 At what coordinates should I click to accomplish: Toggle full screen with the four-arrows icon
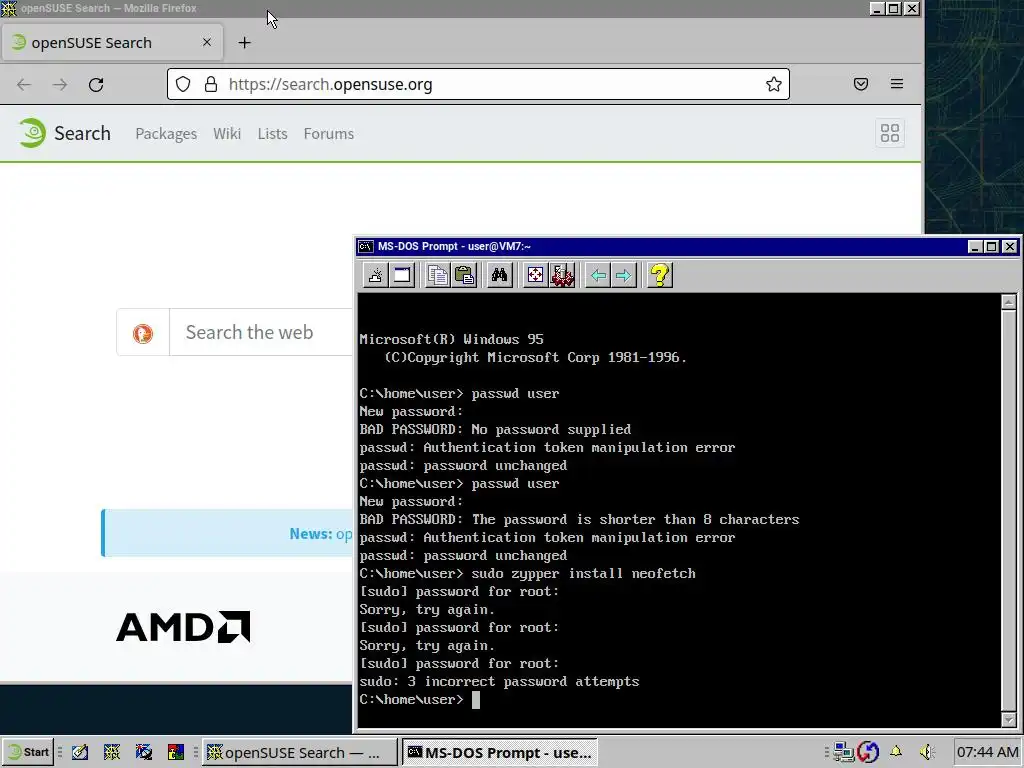coord(535,275)
